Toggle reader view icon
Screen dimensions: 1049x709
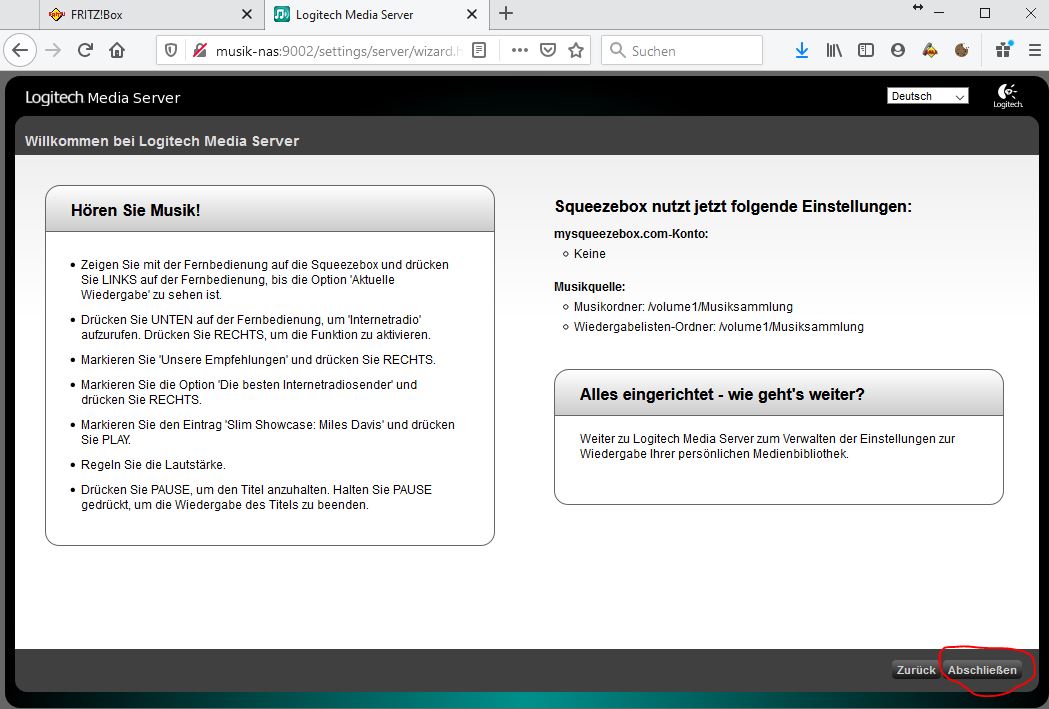click(x=479, y=50)
